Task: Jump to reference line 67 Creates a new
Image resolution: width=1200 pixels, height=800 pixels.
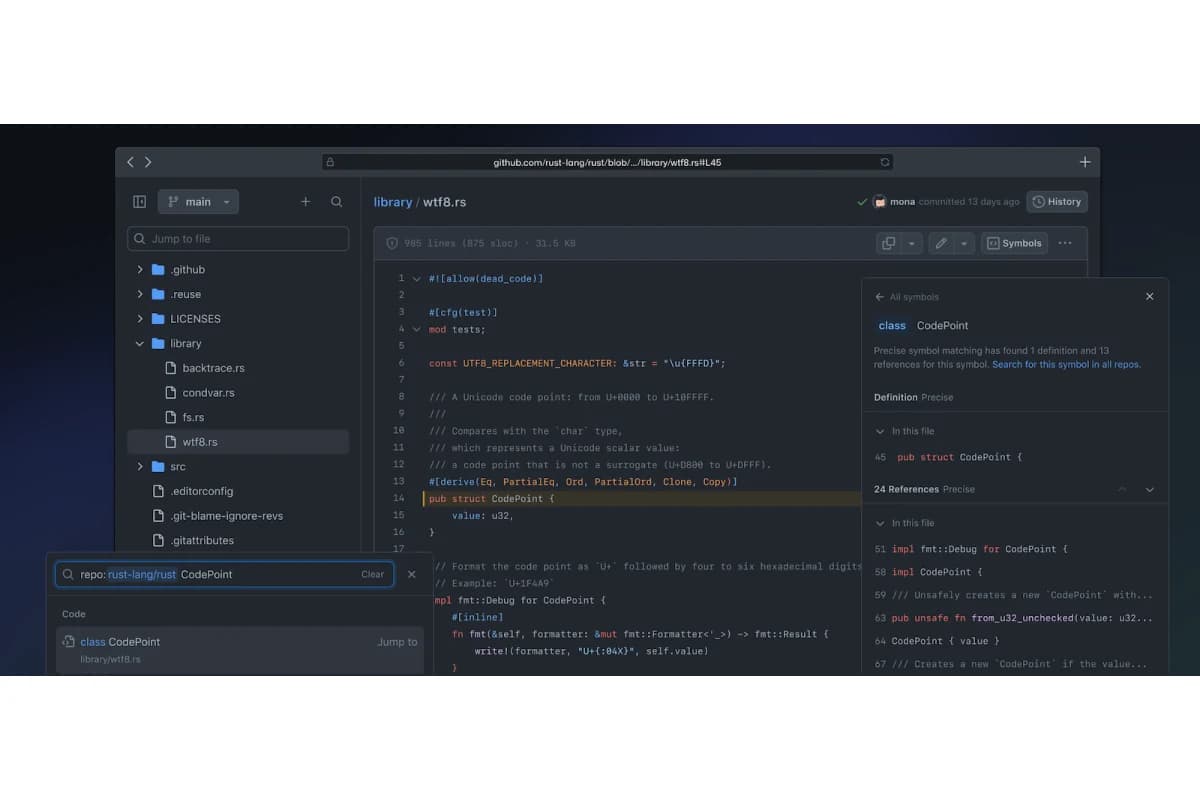Action: 1010,664
